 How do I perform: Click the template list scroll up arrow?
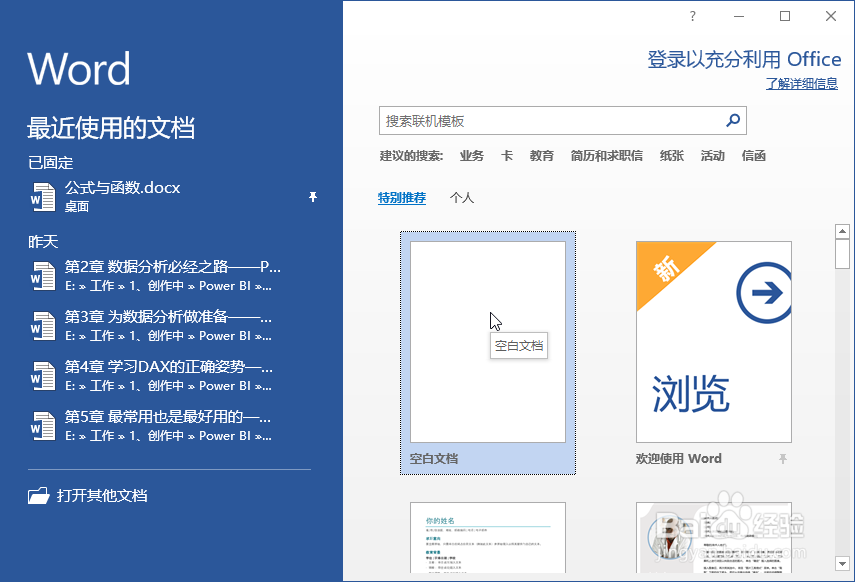842,231
